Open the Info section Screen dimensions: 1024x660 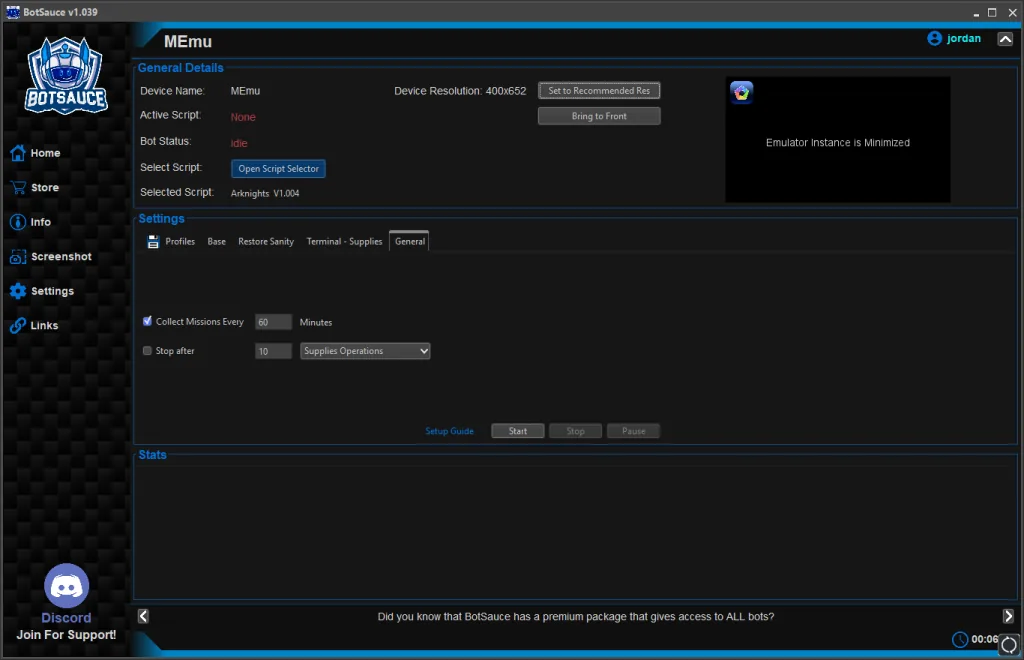tap(30, 222)
